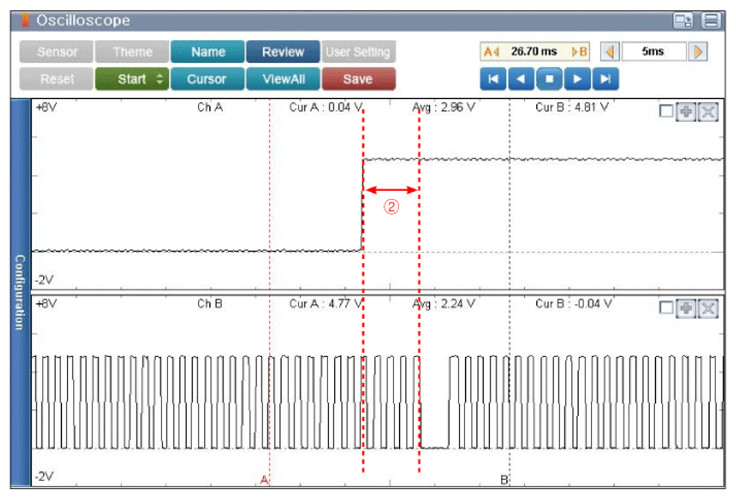Expand the Start button dropdown arrows

point(160,79)
